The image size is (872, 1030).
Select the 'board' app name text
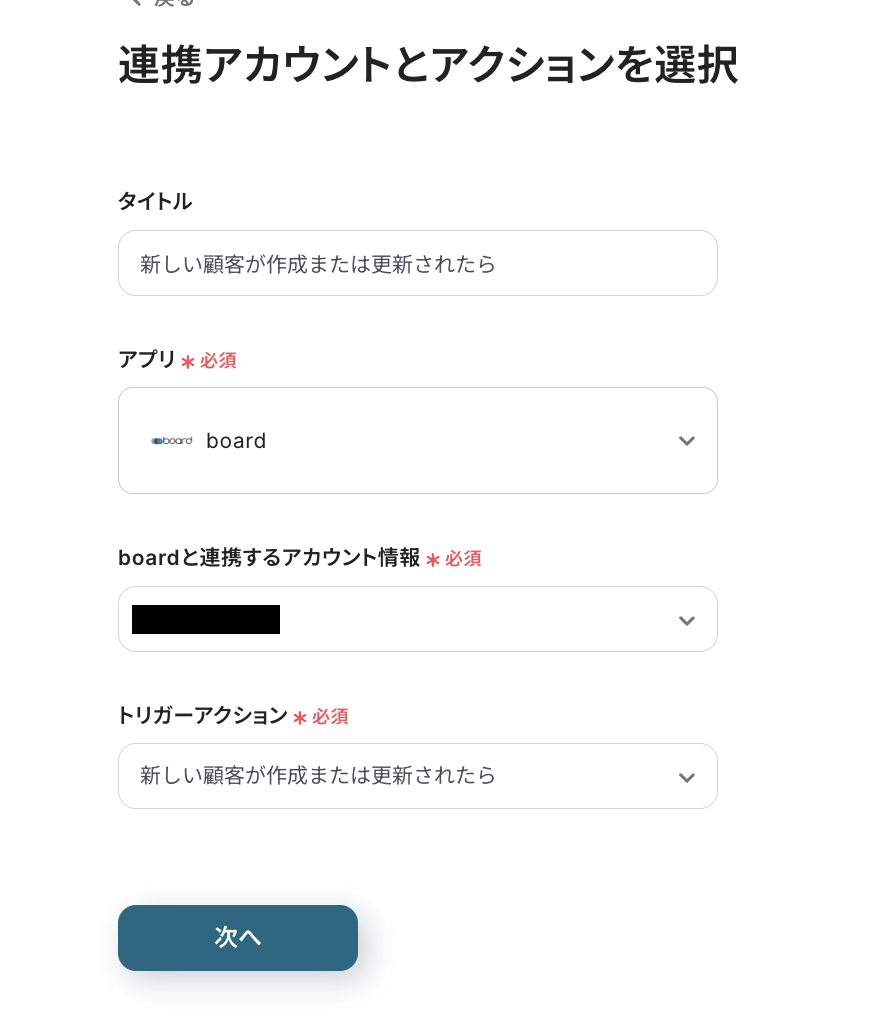tap(236, 441)
